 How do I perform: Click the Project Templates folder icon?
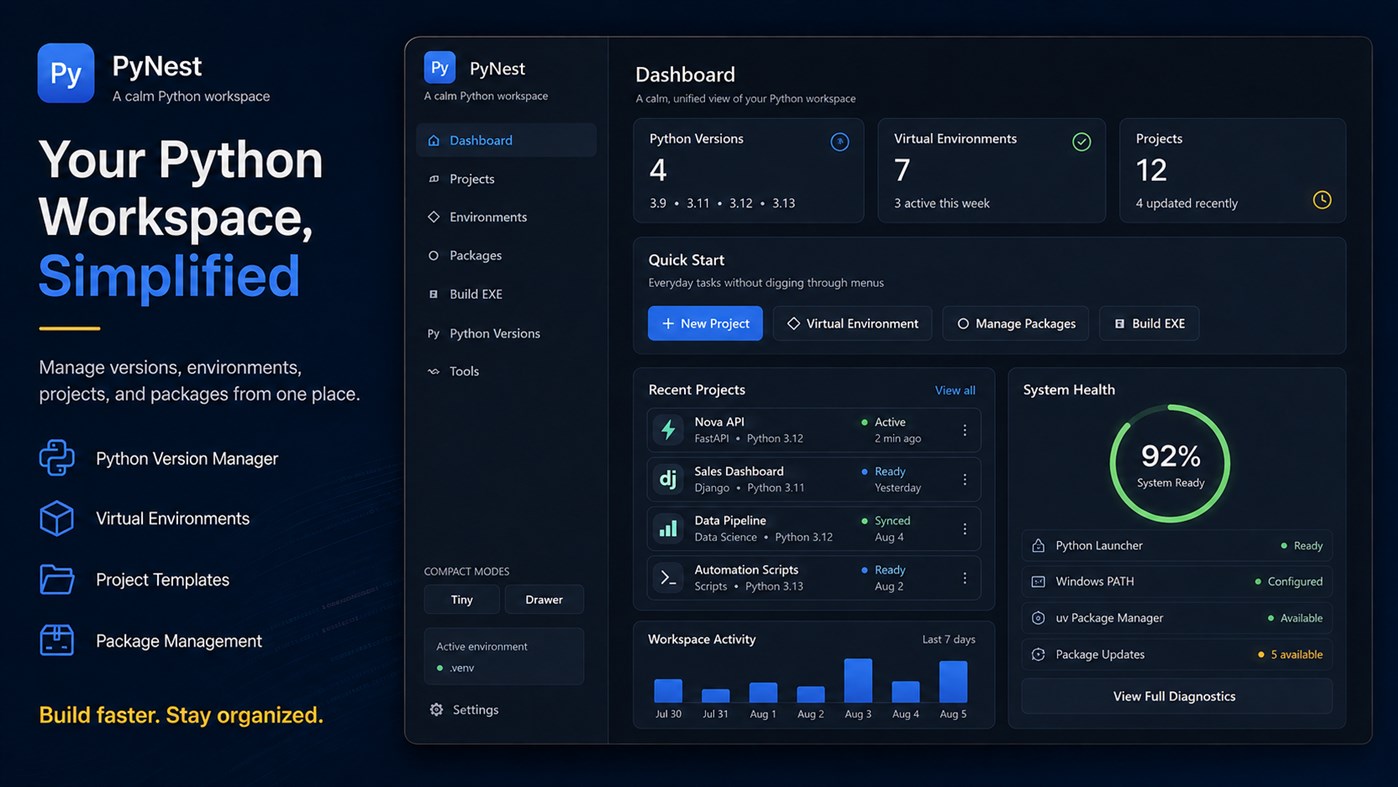[57, 579]
